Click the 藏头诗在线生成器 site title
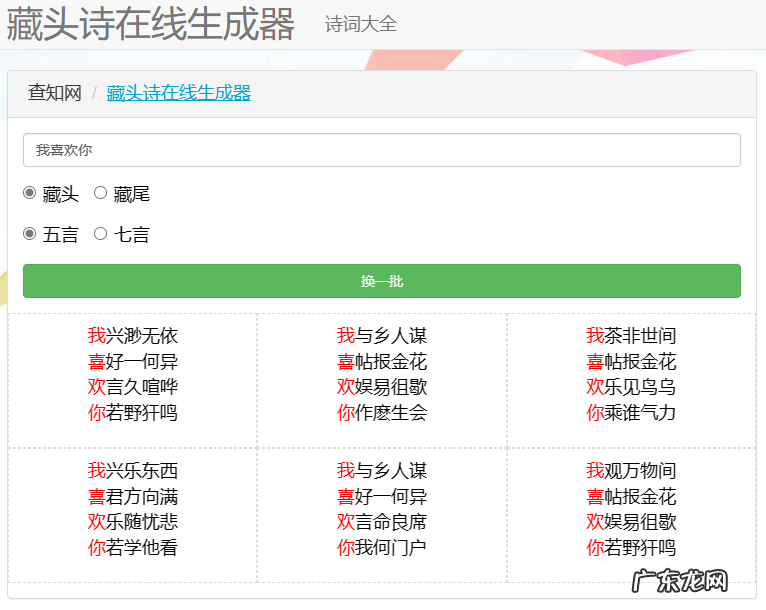This screenshot has width=766, height=610. click(151, 24)
